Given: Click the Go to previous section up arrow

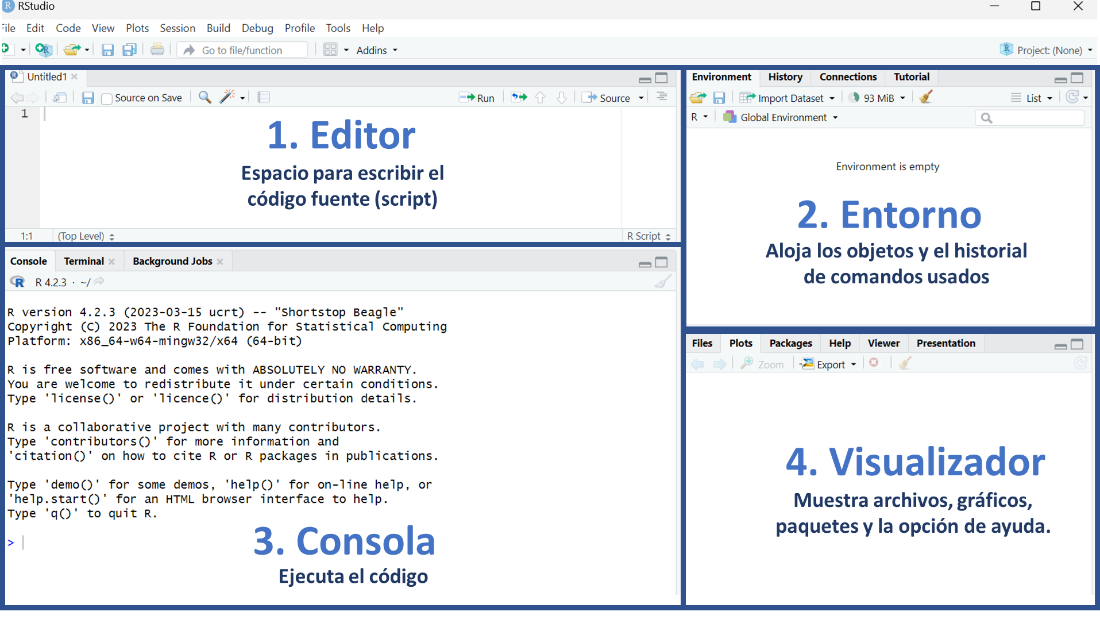Looking at the screenshot, I should tap(540, 98).
